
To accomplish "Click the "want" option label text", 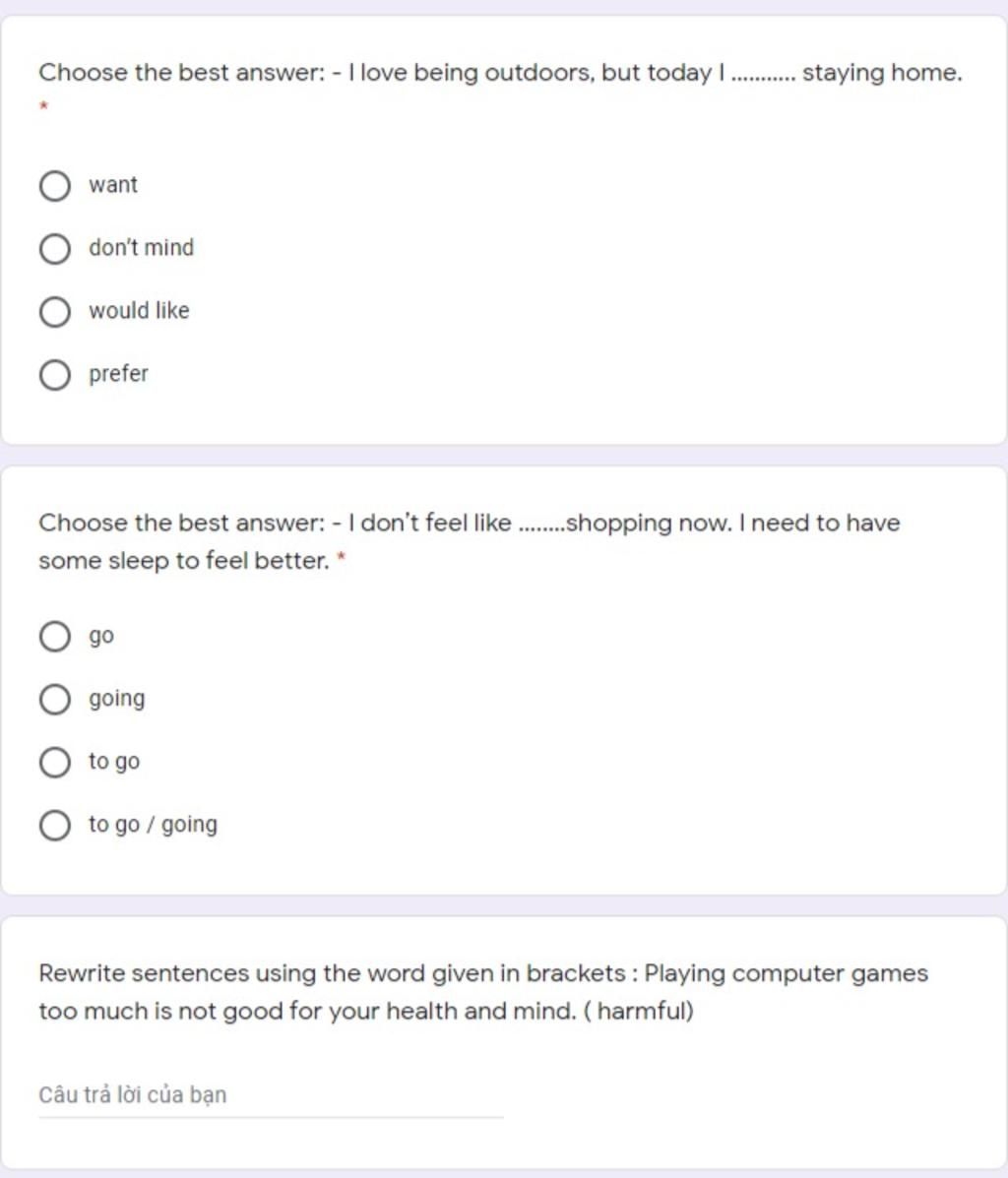I will coord(113,185).
